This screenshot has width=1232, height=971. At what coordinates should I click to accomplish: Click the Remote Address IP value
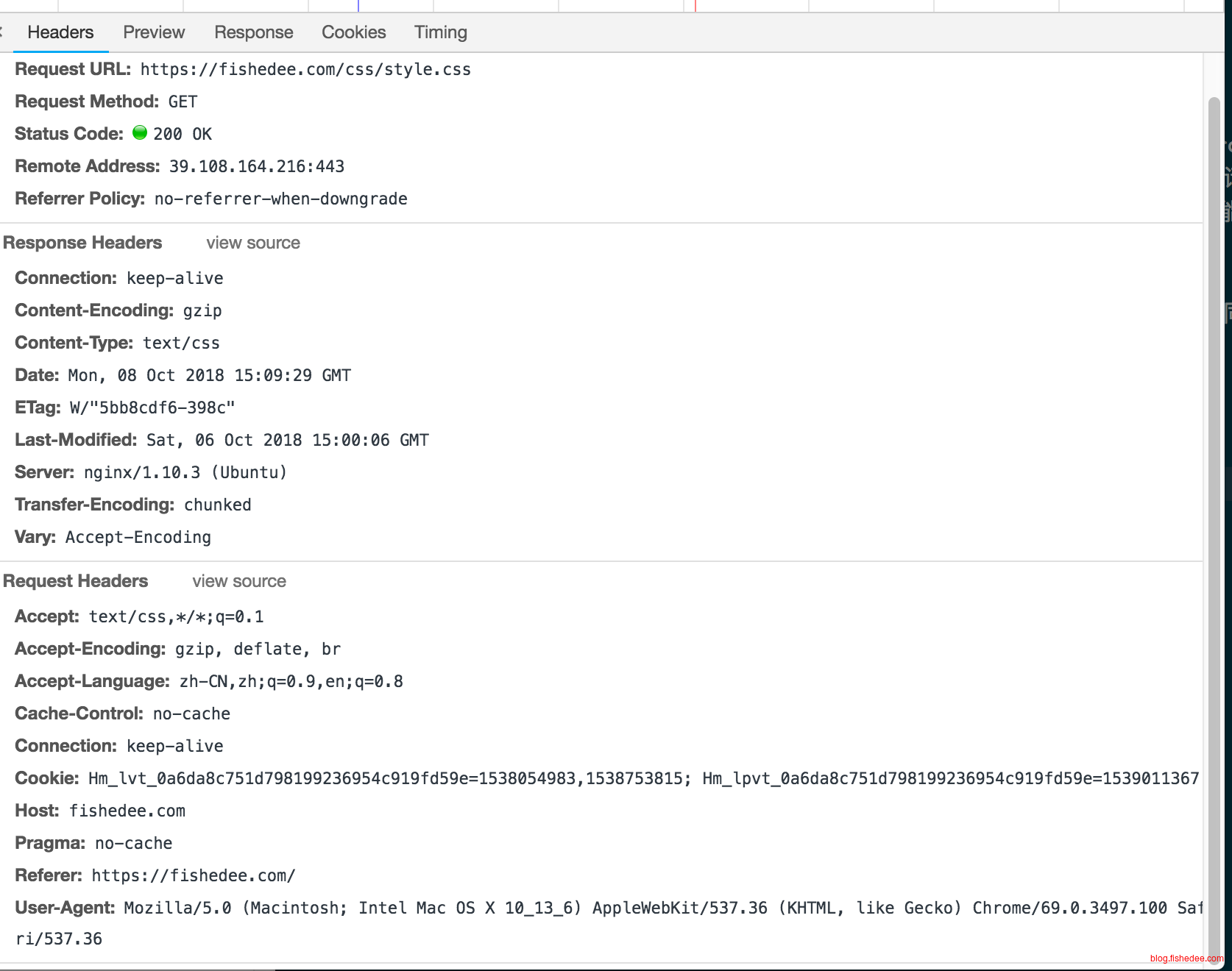click(256, 166)
